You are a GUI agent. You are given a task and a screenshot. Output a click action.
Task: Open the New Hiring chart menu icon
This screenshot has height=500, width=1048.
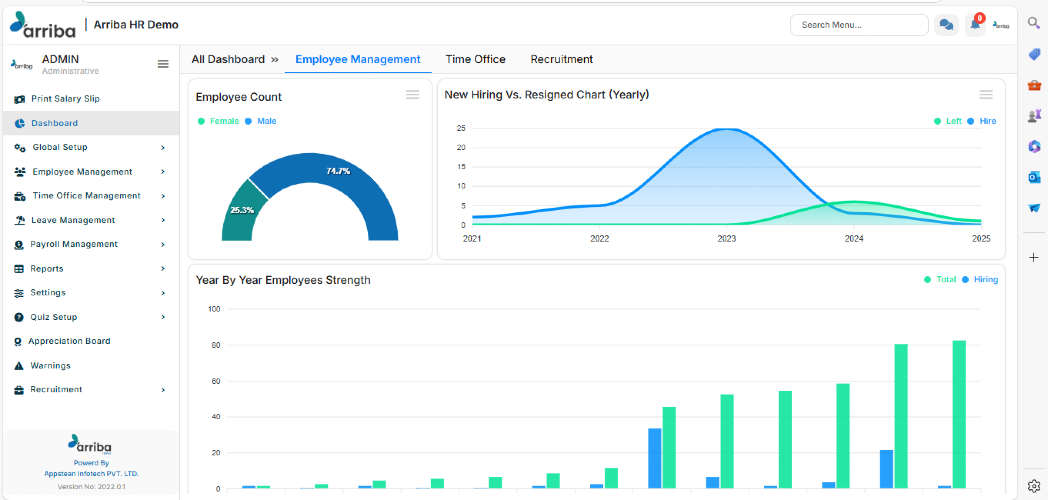tap(986, 95)
